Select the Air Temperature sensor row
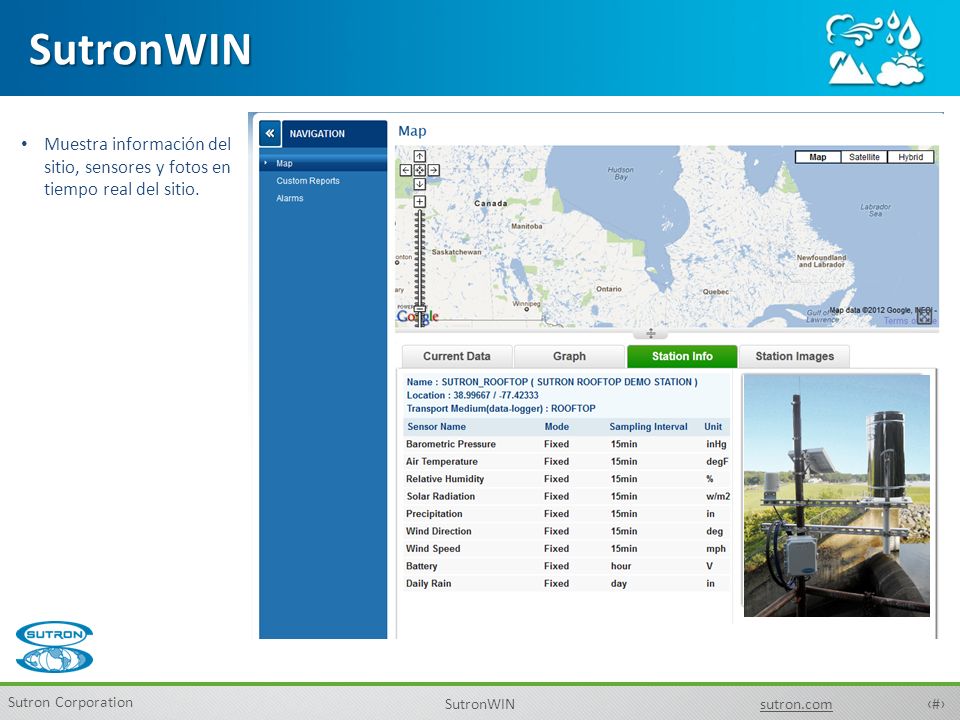The width and height of the screenshot is (960, 720). [566, 462]
